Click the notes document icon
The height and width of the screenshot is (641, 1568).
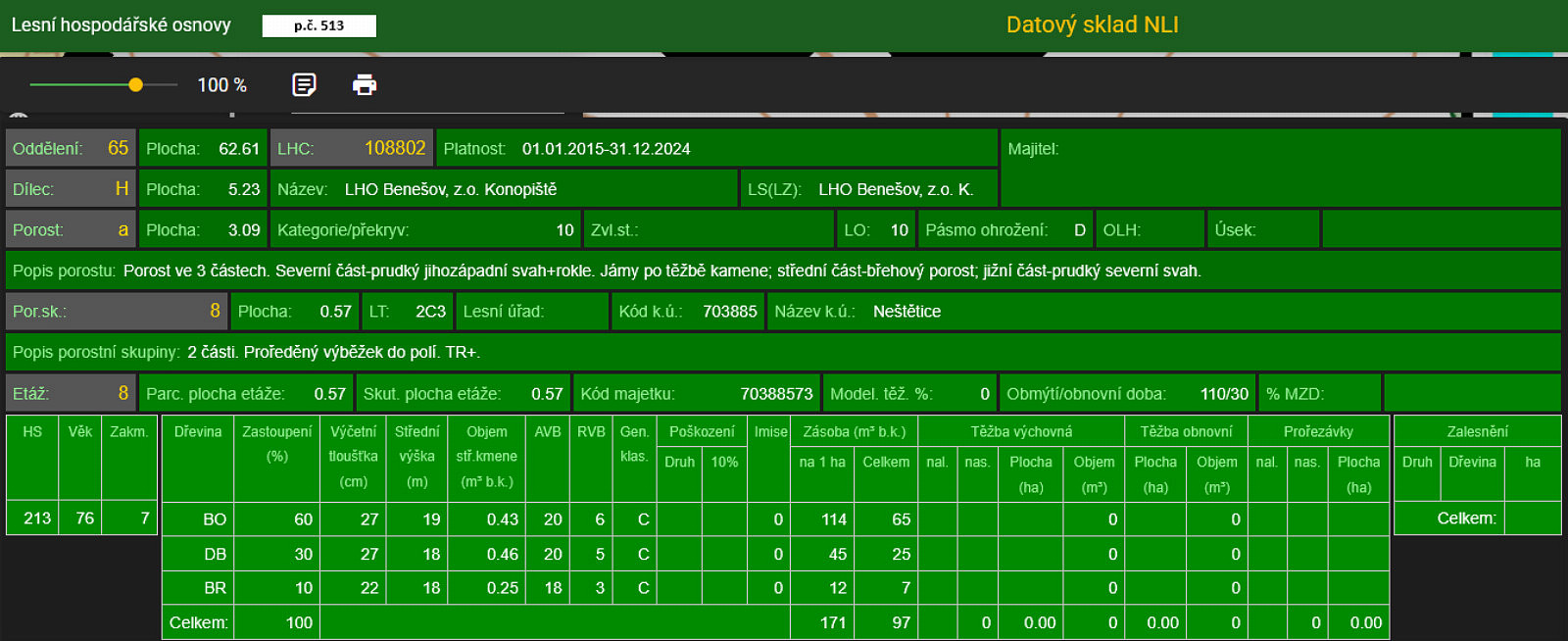tap(304, 85)
